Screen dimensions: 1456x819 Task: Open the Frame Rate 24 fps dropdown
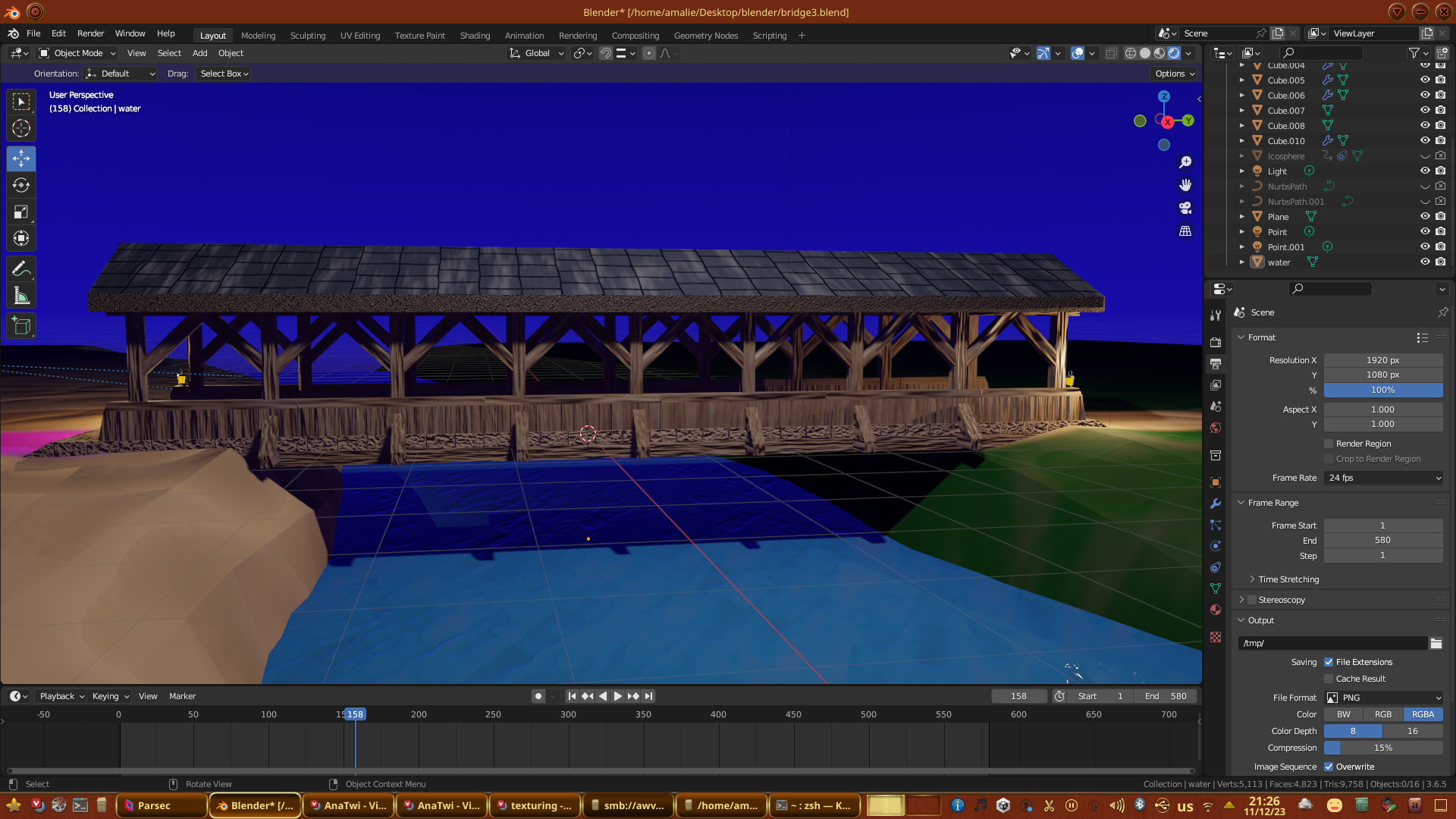click(1383, 478)
